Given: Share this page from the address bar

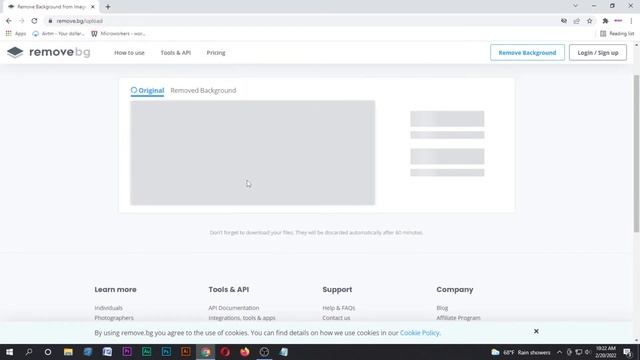Looking at the screenshot, I should coord(576,21).
